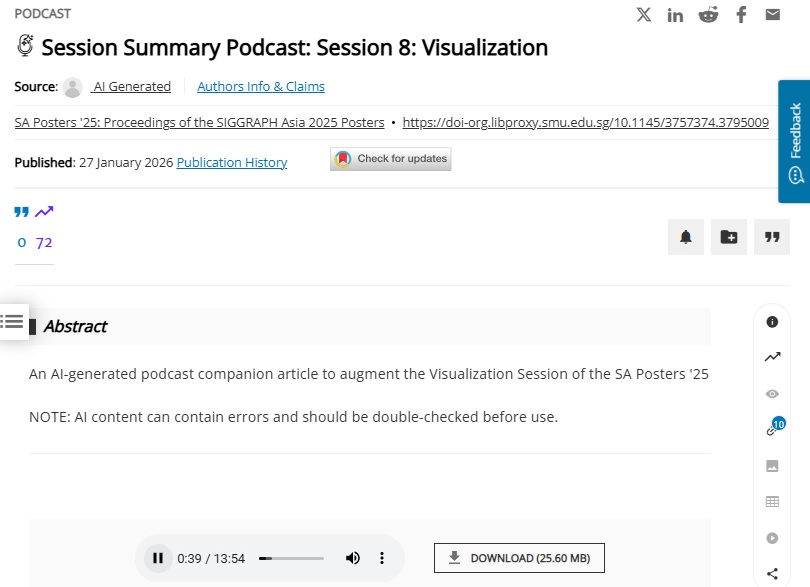
Task: Click the Check for updates button
Action: [391, 159]
